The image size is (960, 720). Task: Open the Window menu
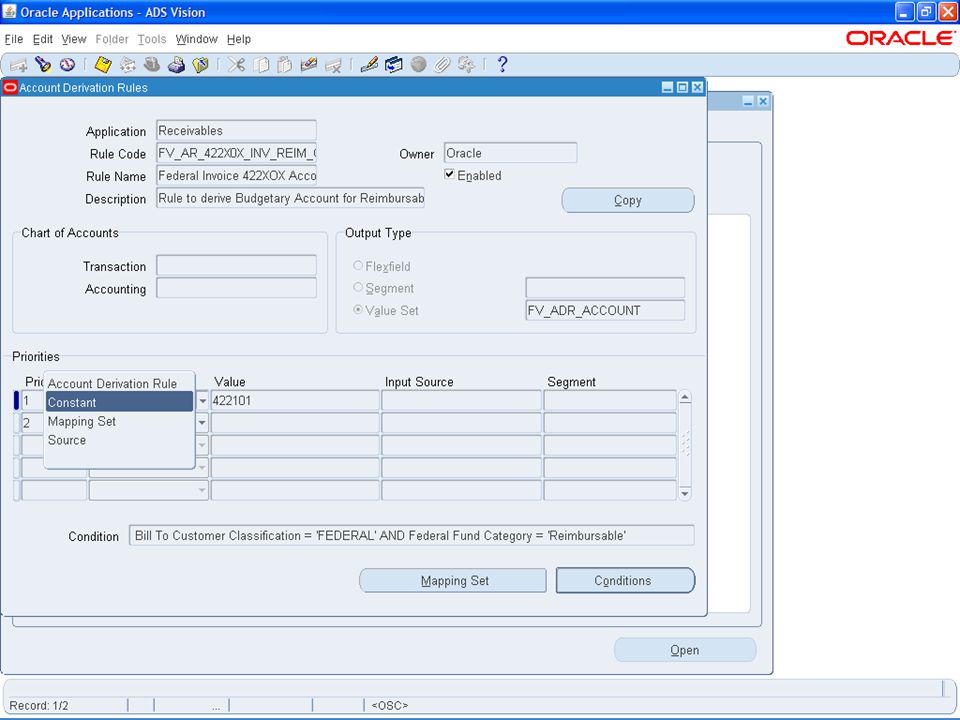pos(197,39)
